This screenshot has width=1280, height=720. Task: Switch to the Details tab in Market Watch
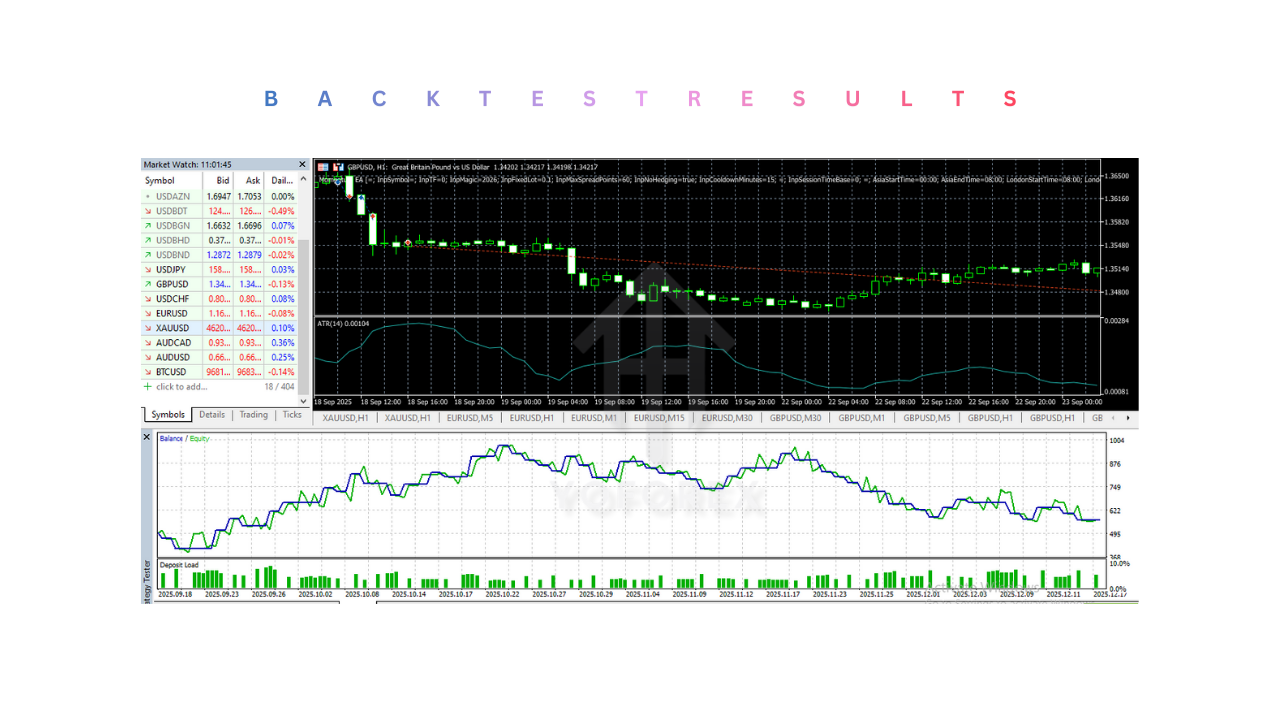tap(212, 414)
